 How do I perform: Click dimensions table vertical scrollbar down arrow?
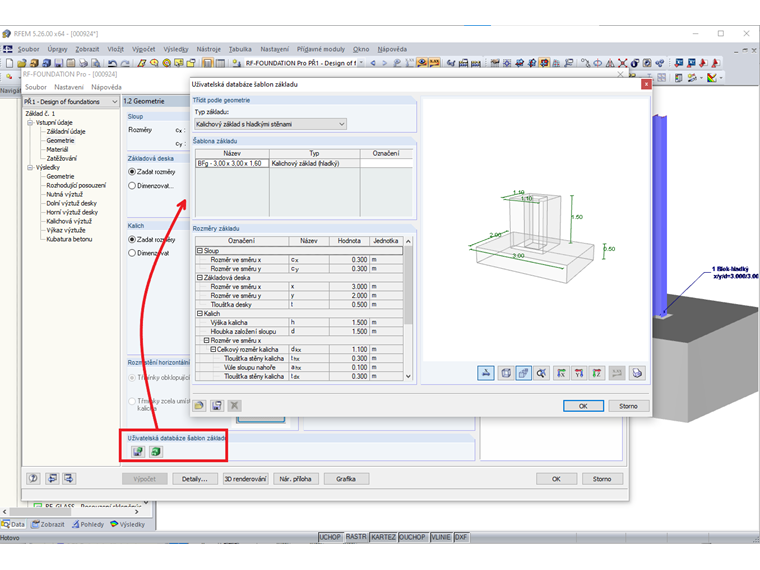(x=408, y=376)
